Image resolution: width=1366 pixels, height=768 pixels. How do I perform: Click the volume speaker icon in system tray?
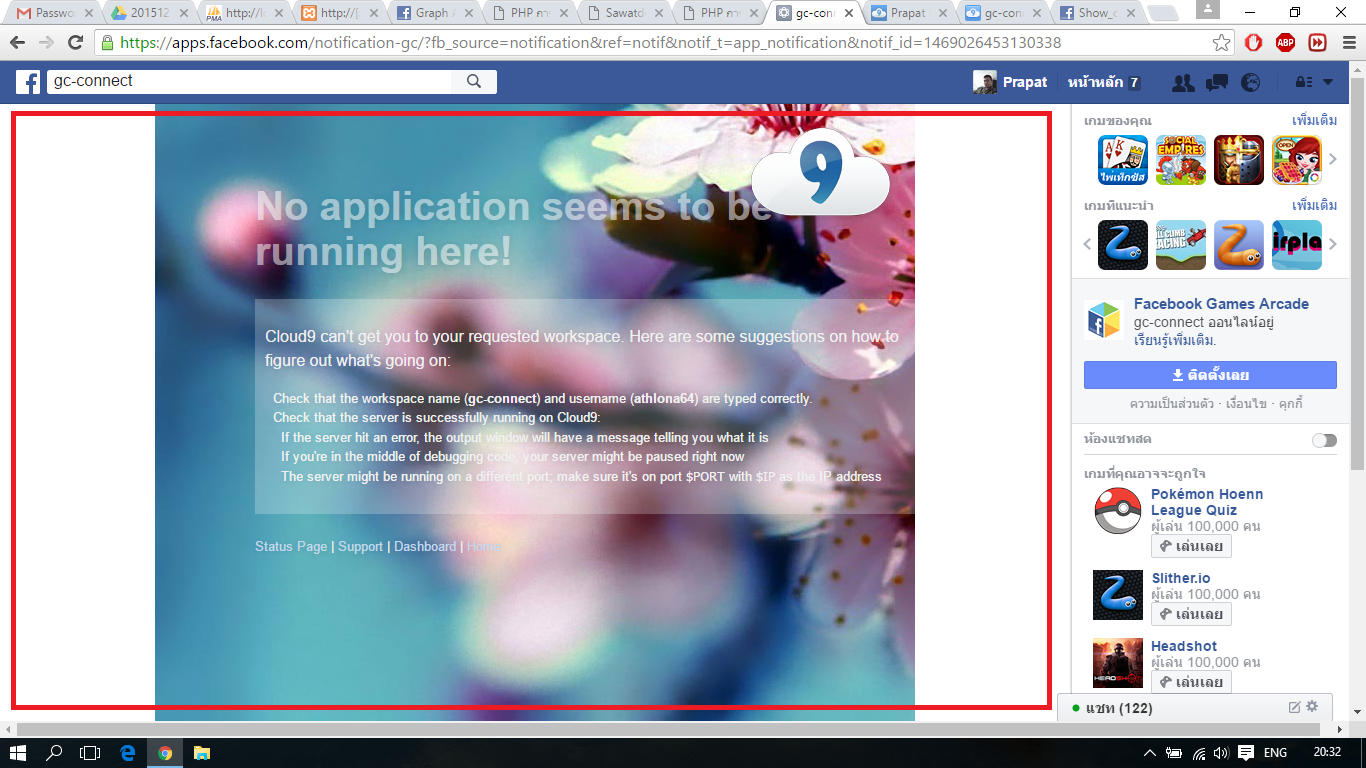point(1221,752)
